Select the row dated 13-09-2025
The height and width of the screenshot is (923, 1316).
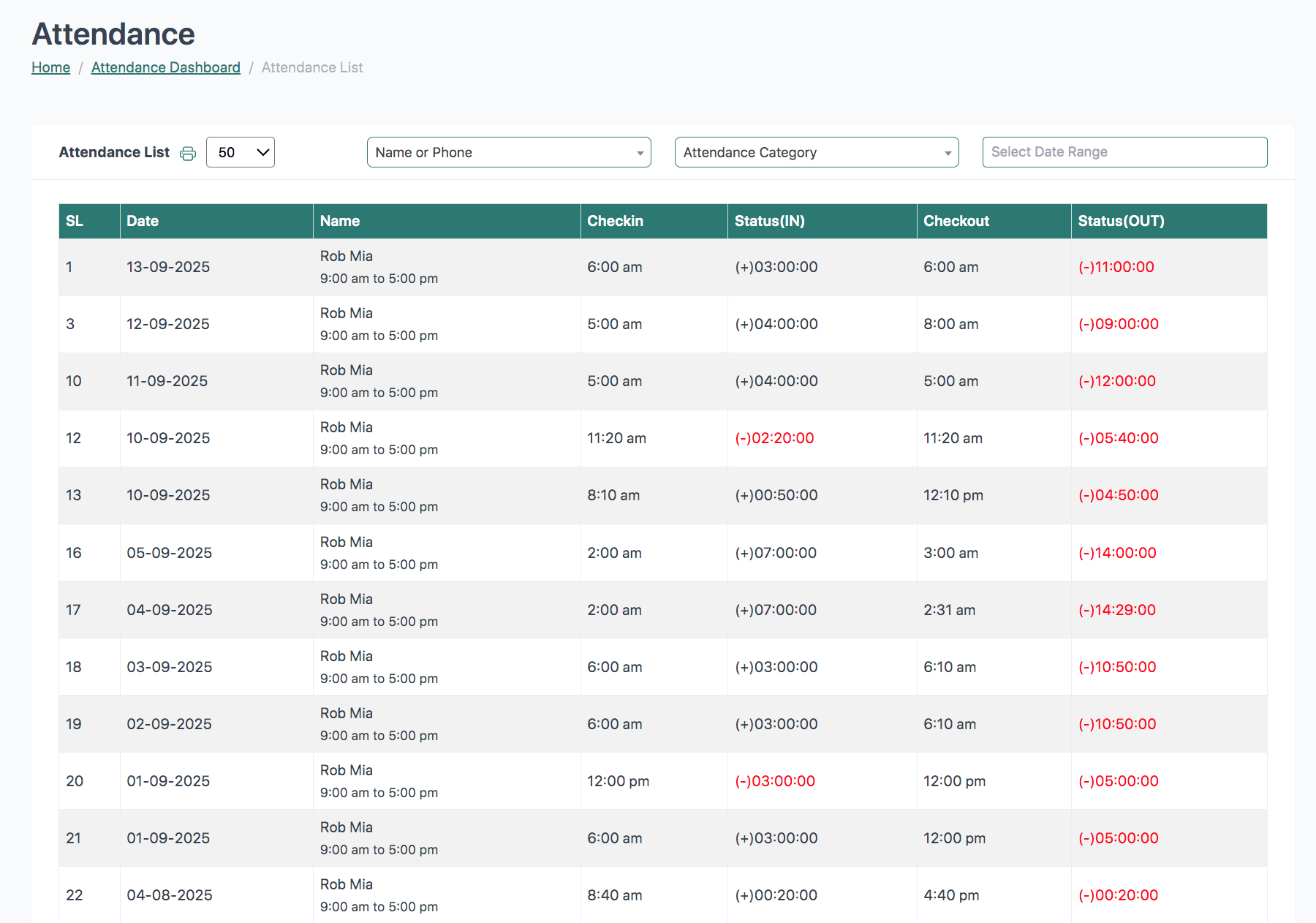[168, 267]
